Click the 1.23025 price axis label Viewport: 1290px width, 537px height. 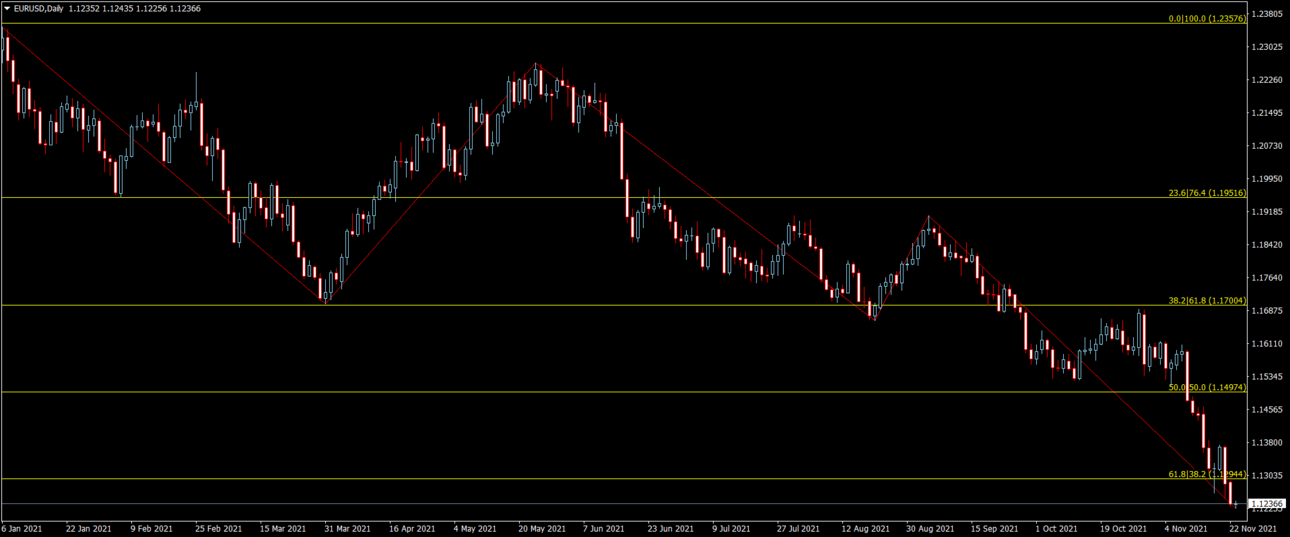tap(1268, 47)
